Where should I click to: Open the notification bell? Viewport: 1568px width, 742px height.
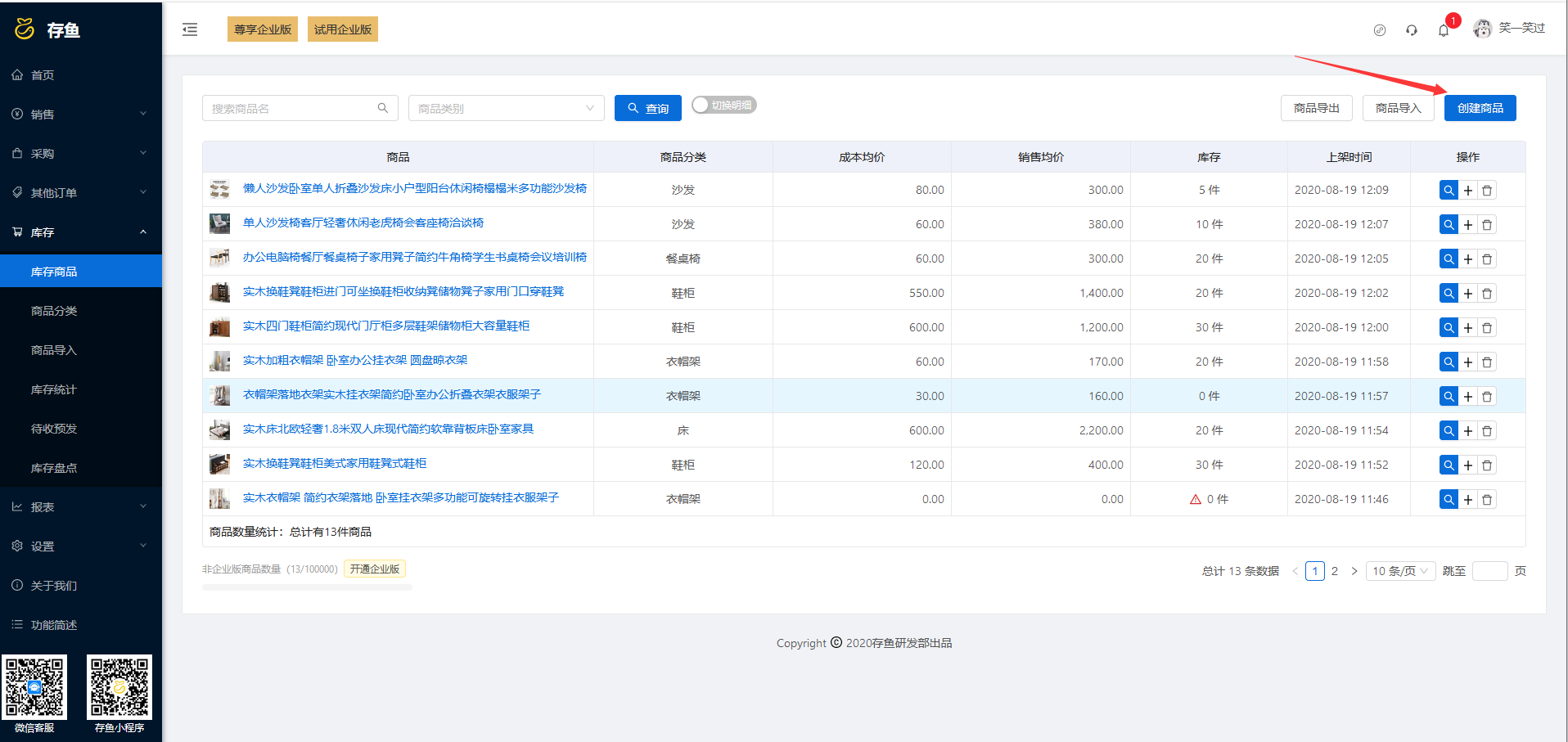[1444, 30]
